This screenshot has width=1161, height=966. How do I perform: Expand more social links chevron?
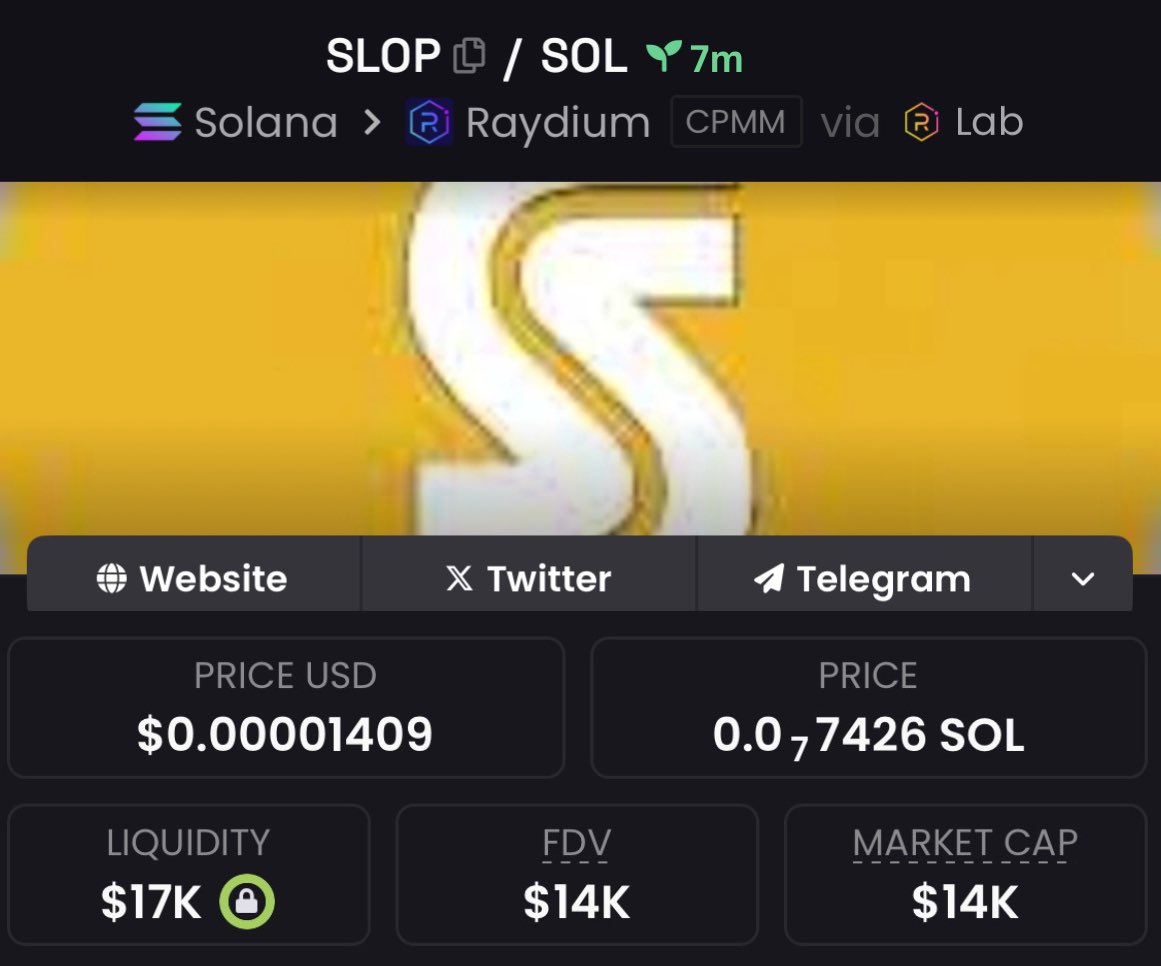[1083, 578]
